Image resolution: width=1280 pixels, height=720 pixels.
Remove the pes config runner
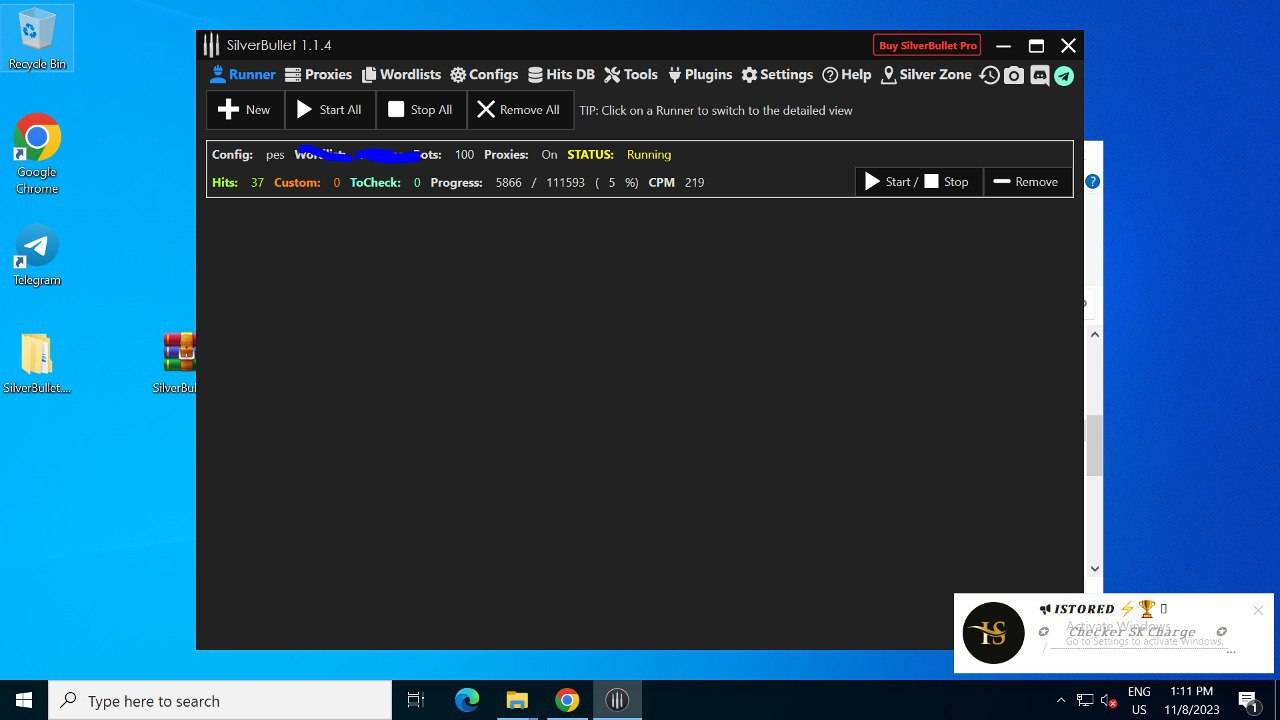click(1027, 182)
